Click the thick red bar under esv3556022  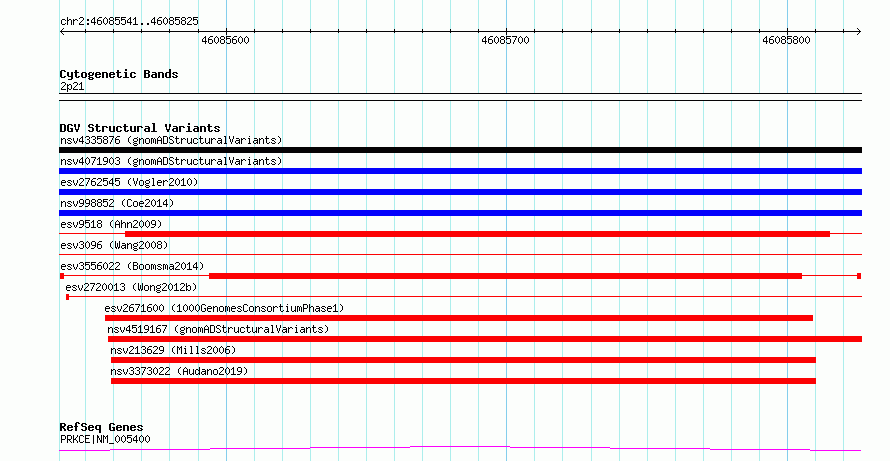click(x=505, y=276)
